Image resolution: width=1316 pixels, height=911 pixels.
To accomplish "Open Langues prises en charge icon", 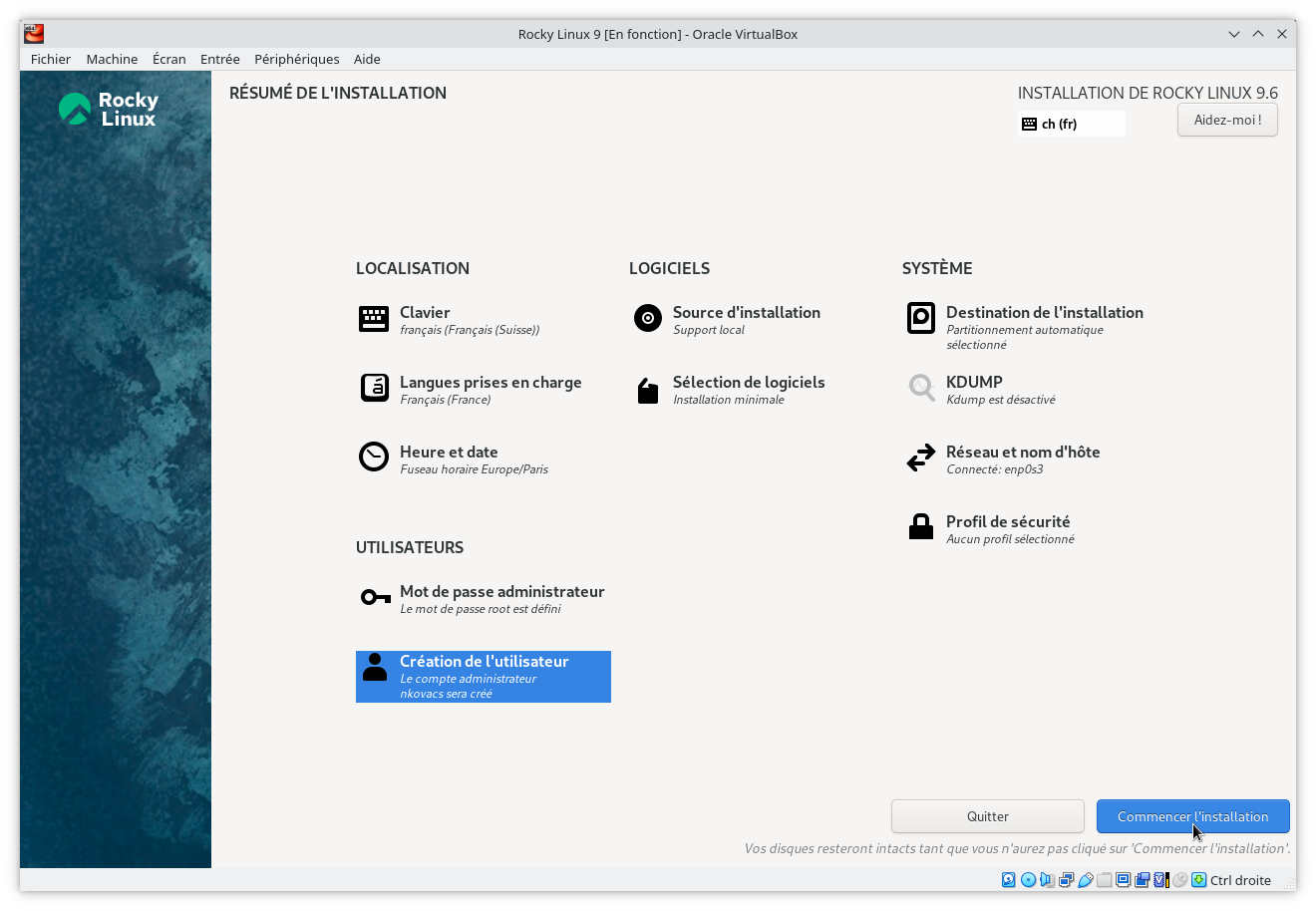I will (374, 388).
